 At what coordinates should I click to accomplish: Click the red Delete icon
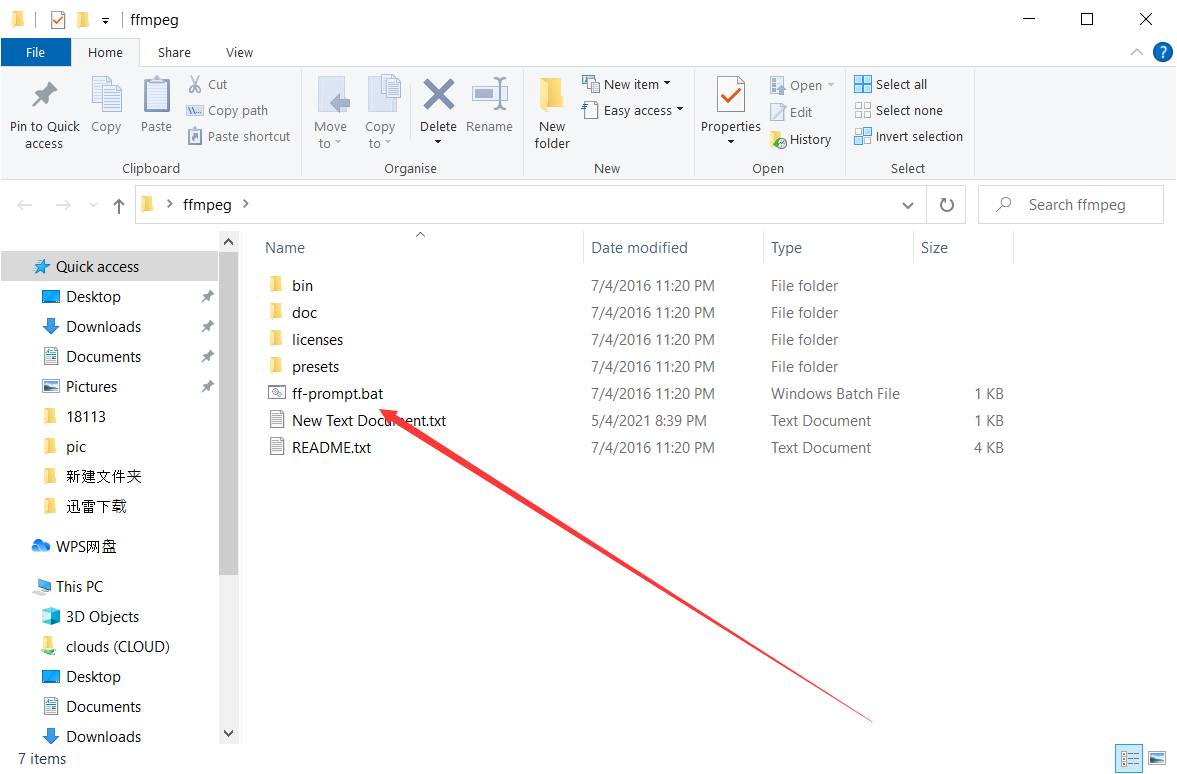[x=438, y=95]
